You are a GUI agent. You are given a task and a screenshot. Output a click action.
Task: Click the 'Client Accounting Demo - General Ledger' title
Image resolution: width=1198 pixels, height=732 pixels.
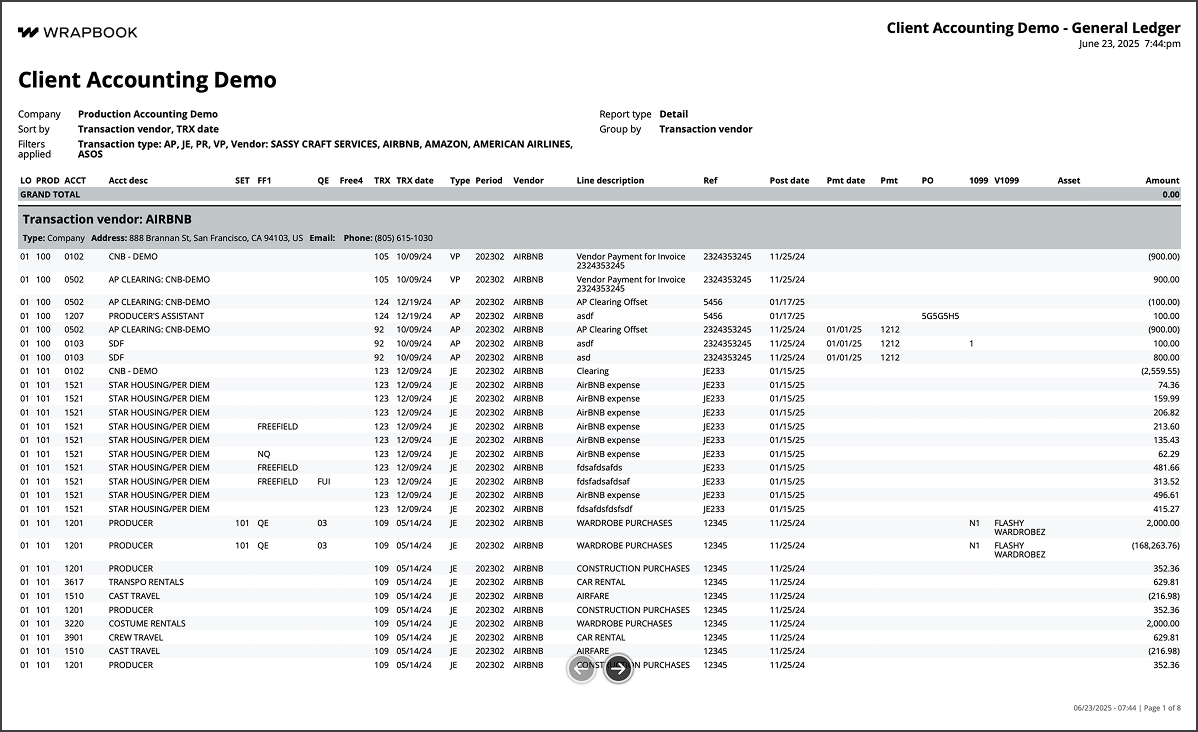point(1033,28)
